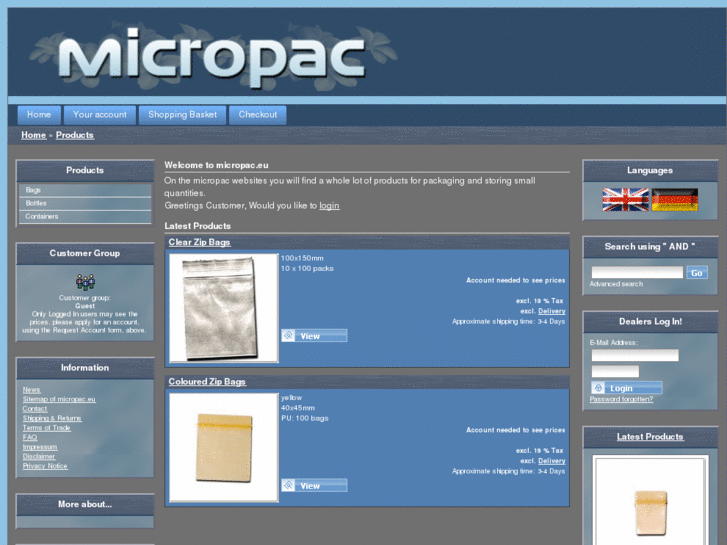The image size is (727, 545).
Task: Click the View icon for Clear Zip Bags
Action: 288,335
